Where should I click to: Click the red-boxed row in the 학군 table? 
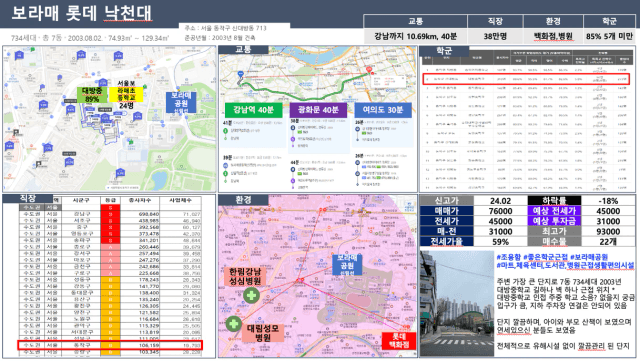(x=526, y=79)
